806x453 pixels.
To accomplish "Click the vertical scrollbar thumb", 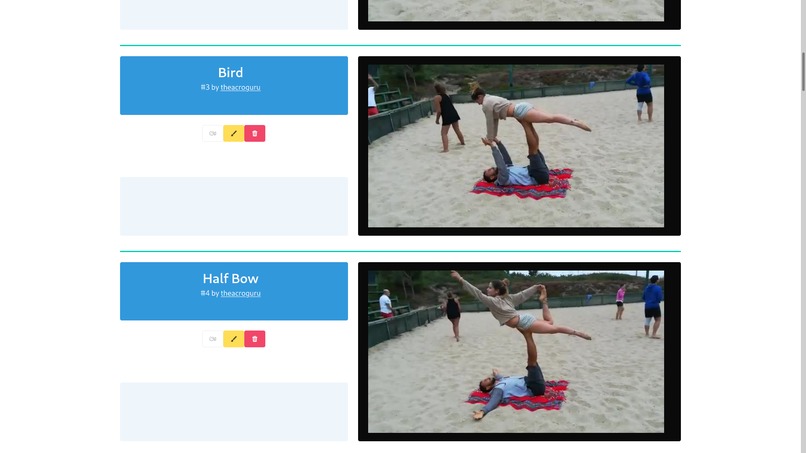I will coord(803,71).
